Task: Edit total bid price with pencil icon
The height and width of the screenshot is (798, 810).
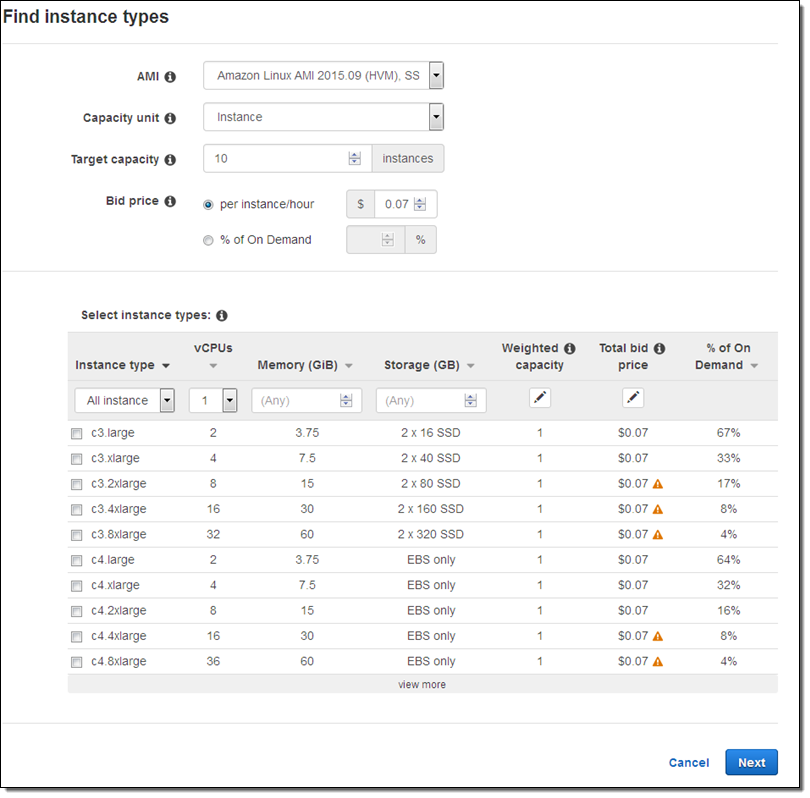Action: (632, 398)
